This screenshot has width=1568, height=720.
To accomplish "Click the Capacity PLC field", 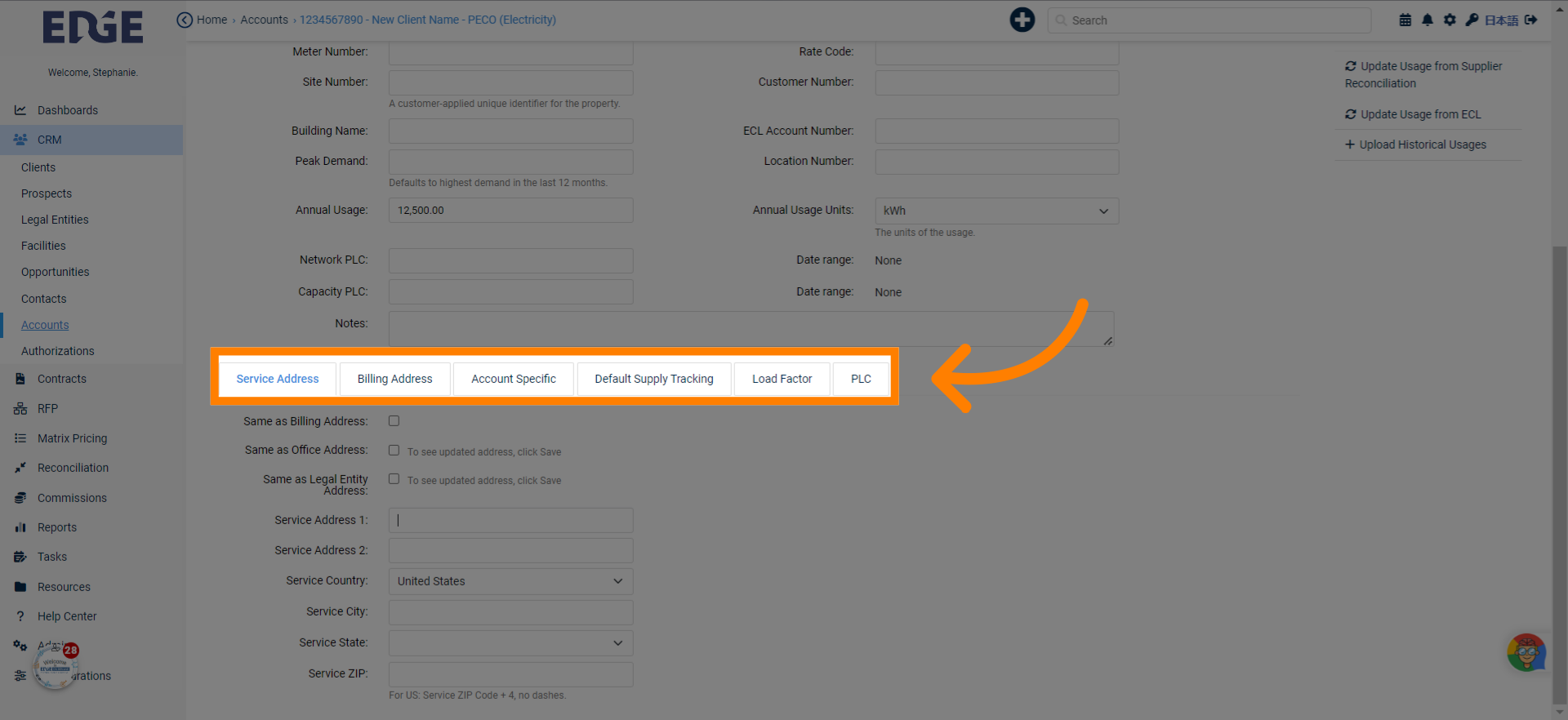I will [510, 292].
